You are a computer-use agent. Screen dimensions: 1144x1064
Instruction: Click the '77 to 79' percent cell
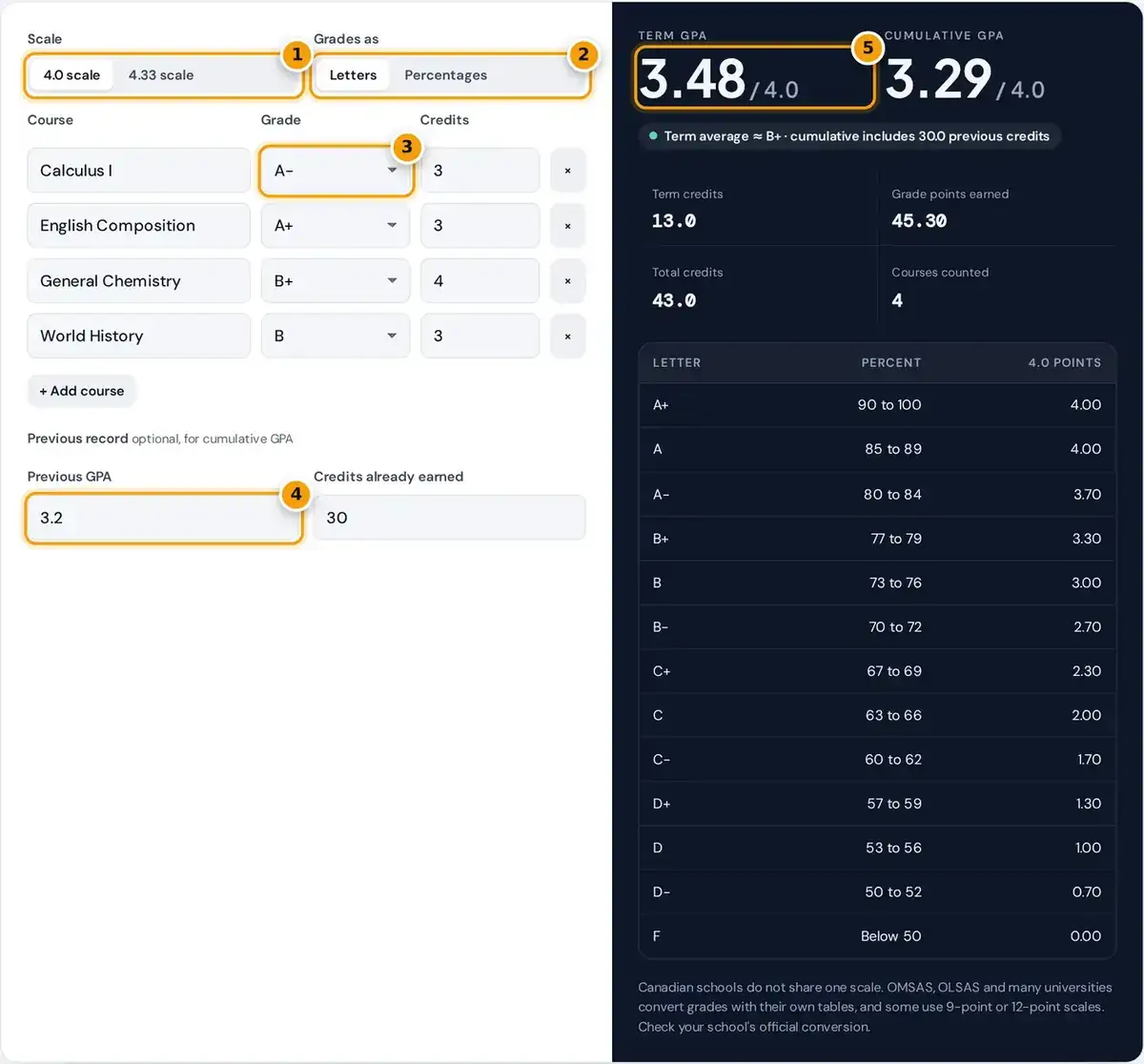tap(896, 539)
